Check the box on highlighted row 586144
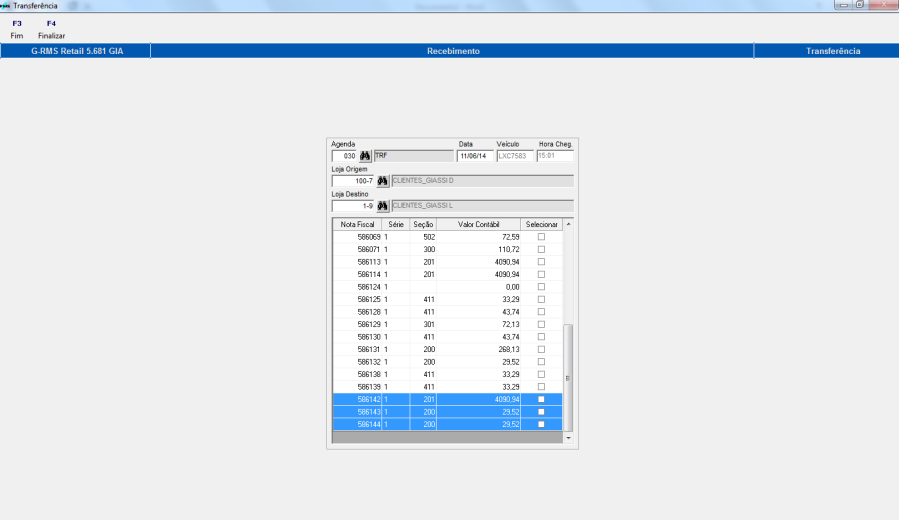Screen dimensions: 899x520 click(x=541, y=424)
